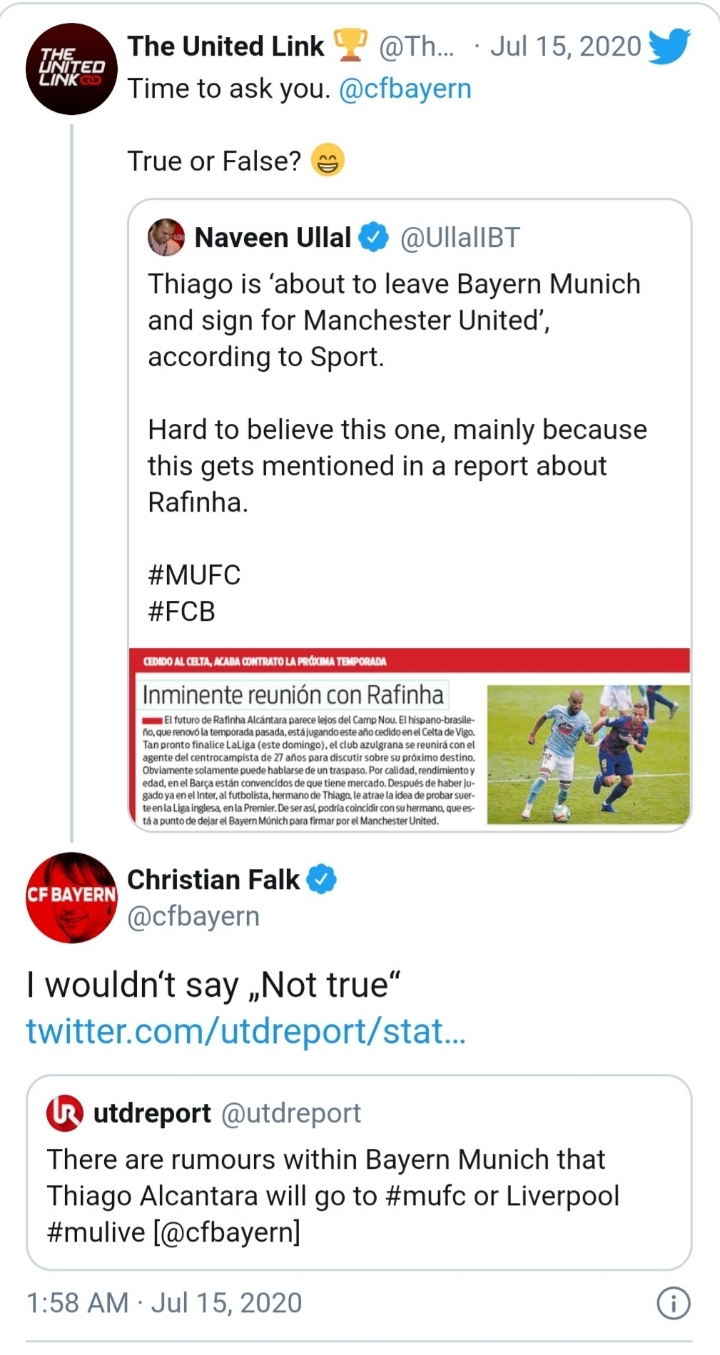Open the tweet info circle icon
Viewport: 720px width, 1355px height.
coord(673,1303)
